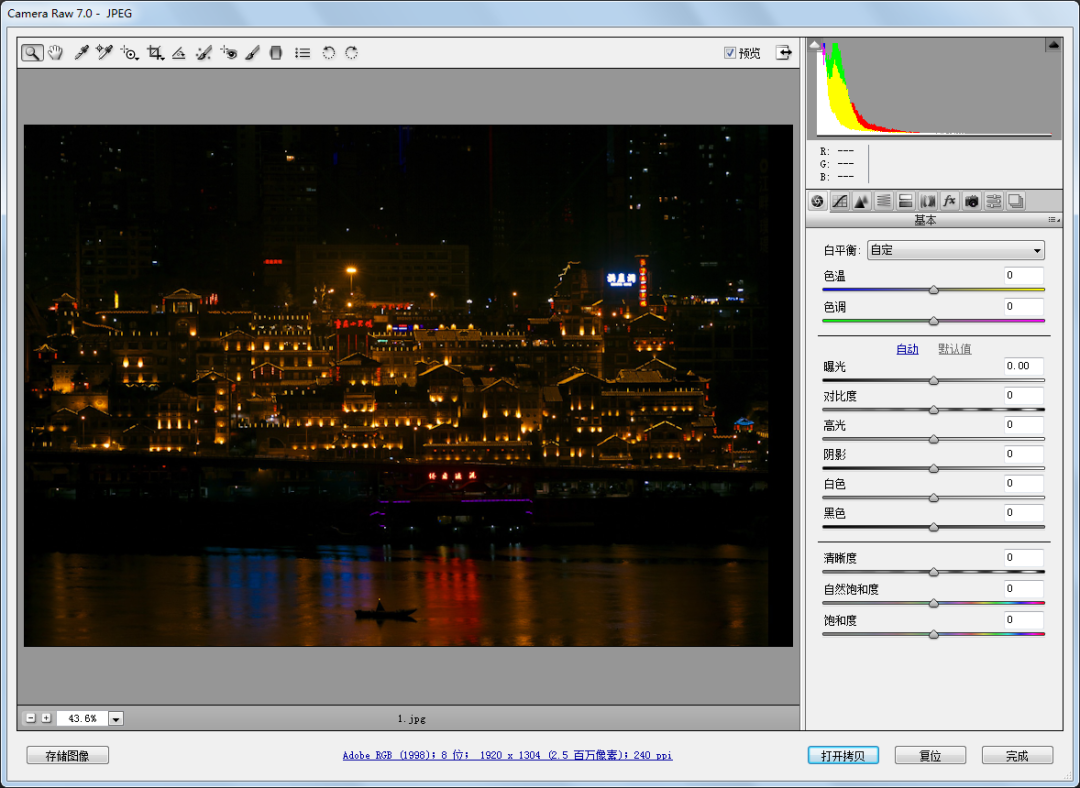The height and width of the screenshot is (788, 1080).
Task: Select the Targeted Adjustment tool
Action: click(129, 52)
